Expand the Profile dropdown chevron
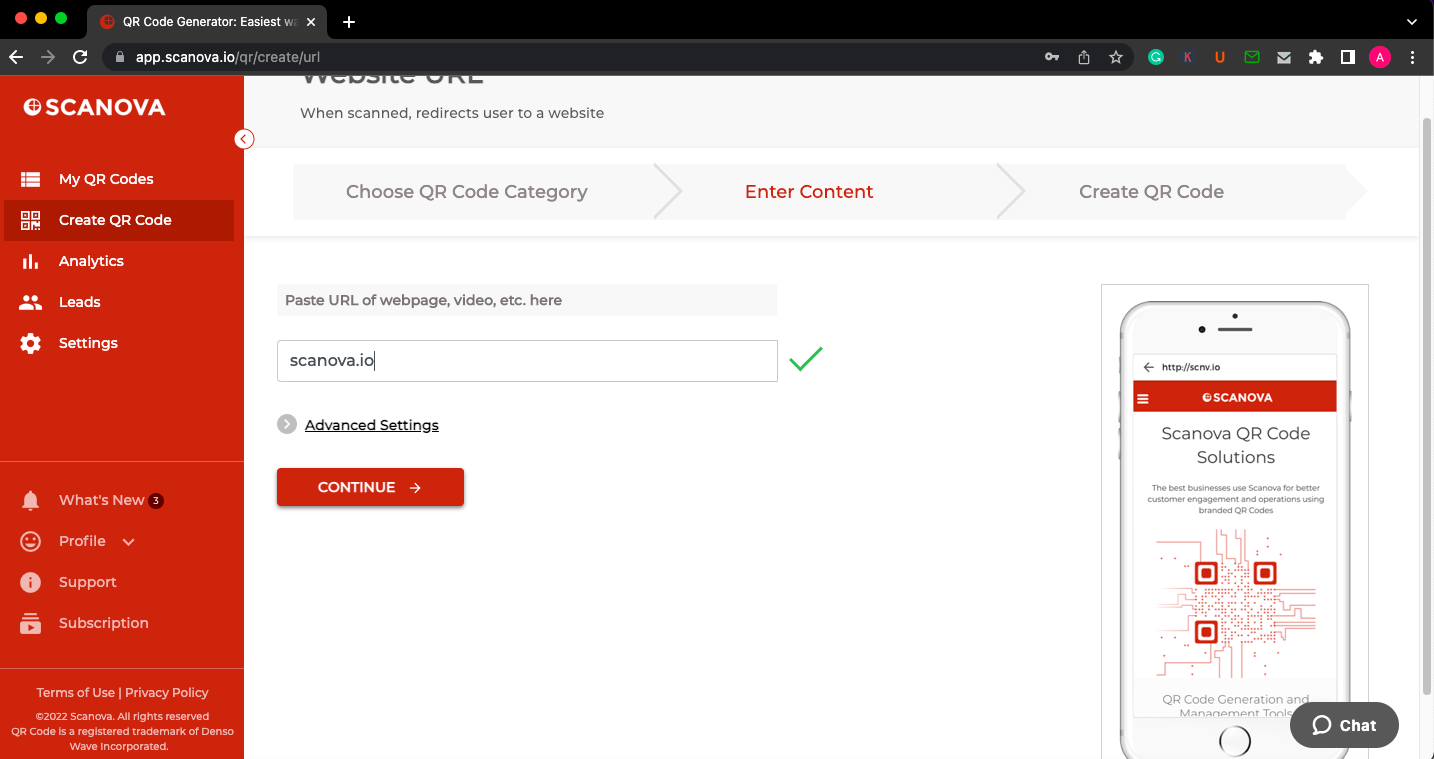This screenshot has height=759, width=1434. click(128, 542)
